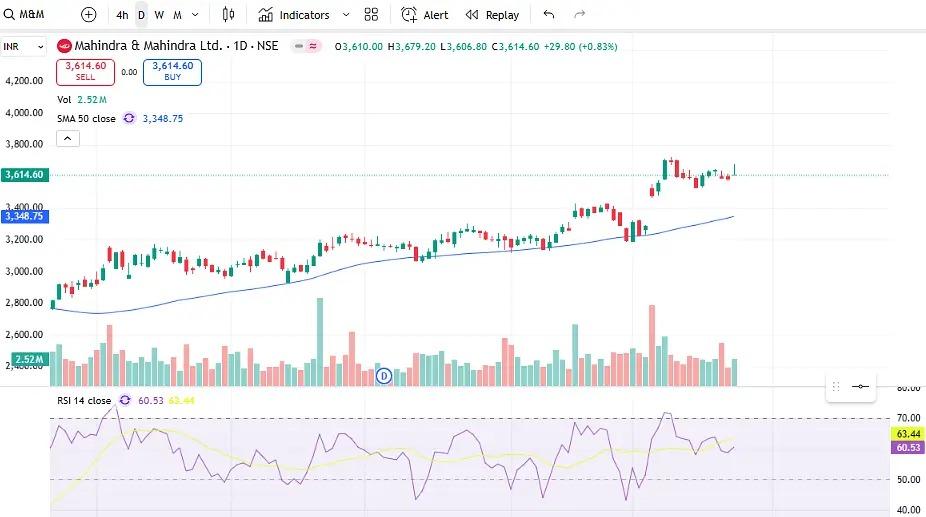The height and width of the screenshot is (517, 926).
Task: Select the Vol 2.52M indicator legend
Action: [81, 99]
